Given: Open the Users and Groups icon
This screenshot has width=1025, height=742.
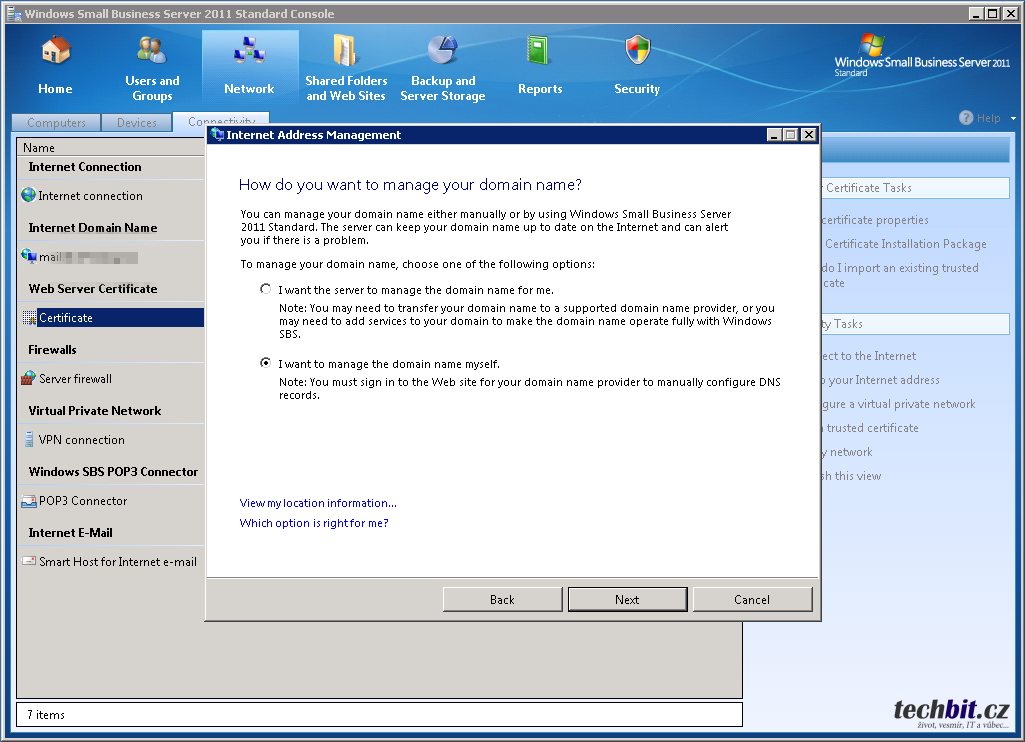Looking at the screenshot, I should point(152,49).
